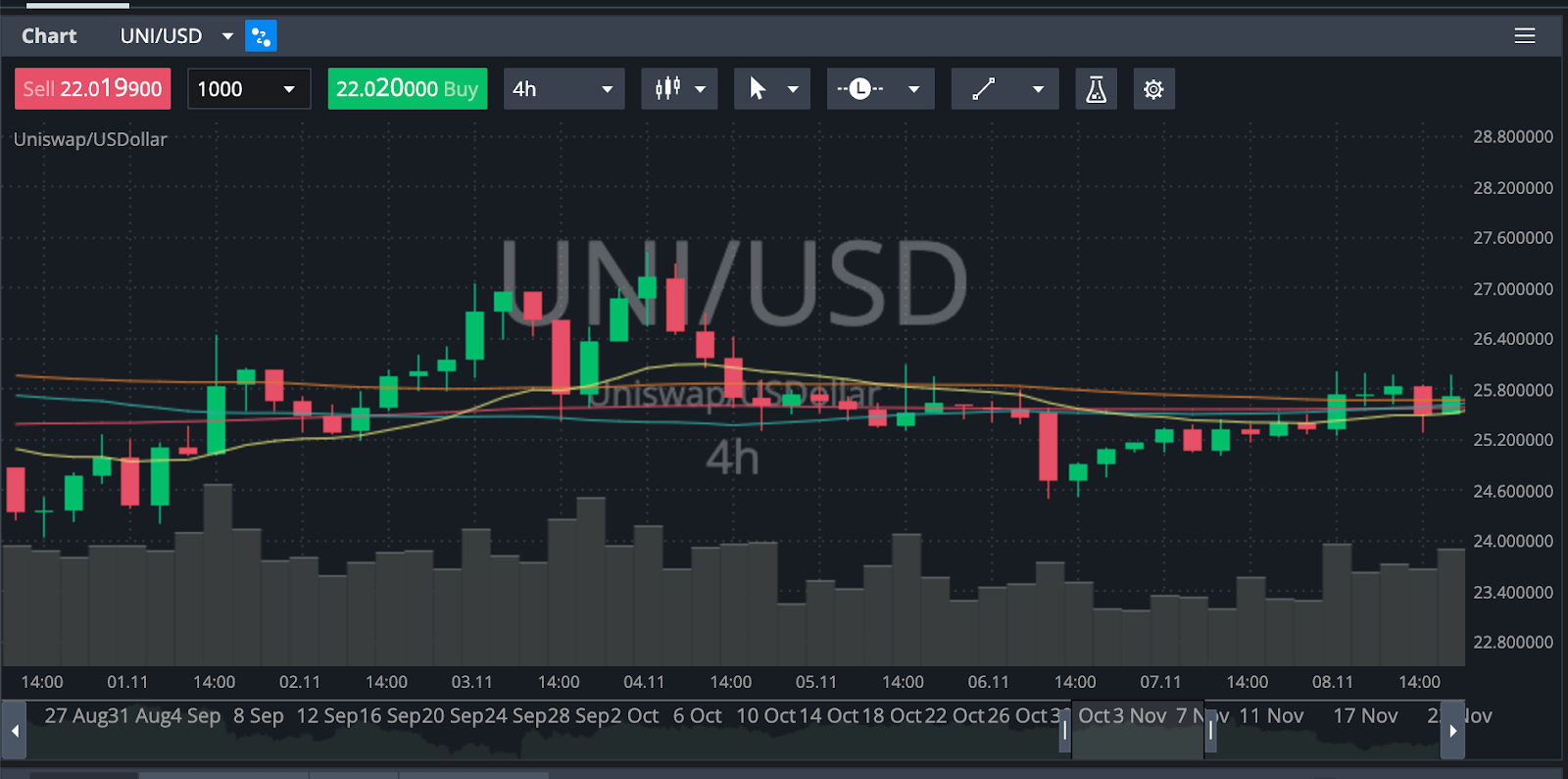Viewport: 1568px width, 779px height.
Task: Open the indicators flask icon
Action: pos(1096,89)
